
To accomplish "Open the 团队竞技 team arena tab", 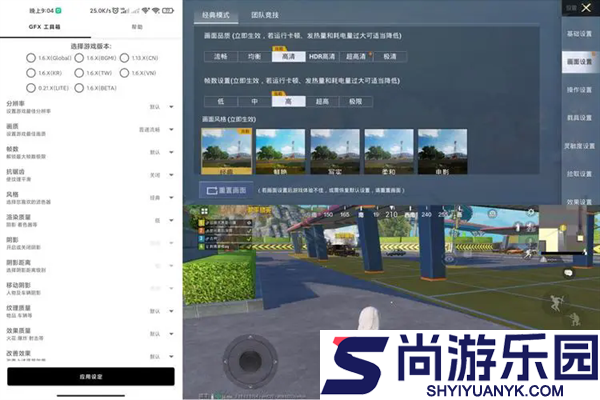I will [265, 15].
